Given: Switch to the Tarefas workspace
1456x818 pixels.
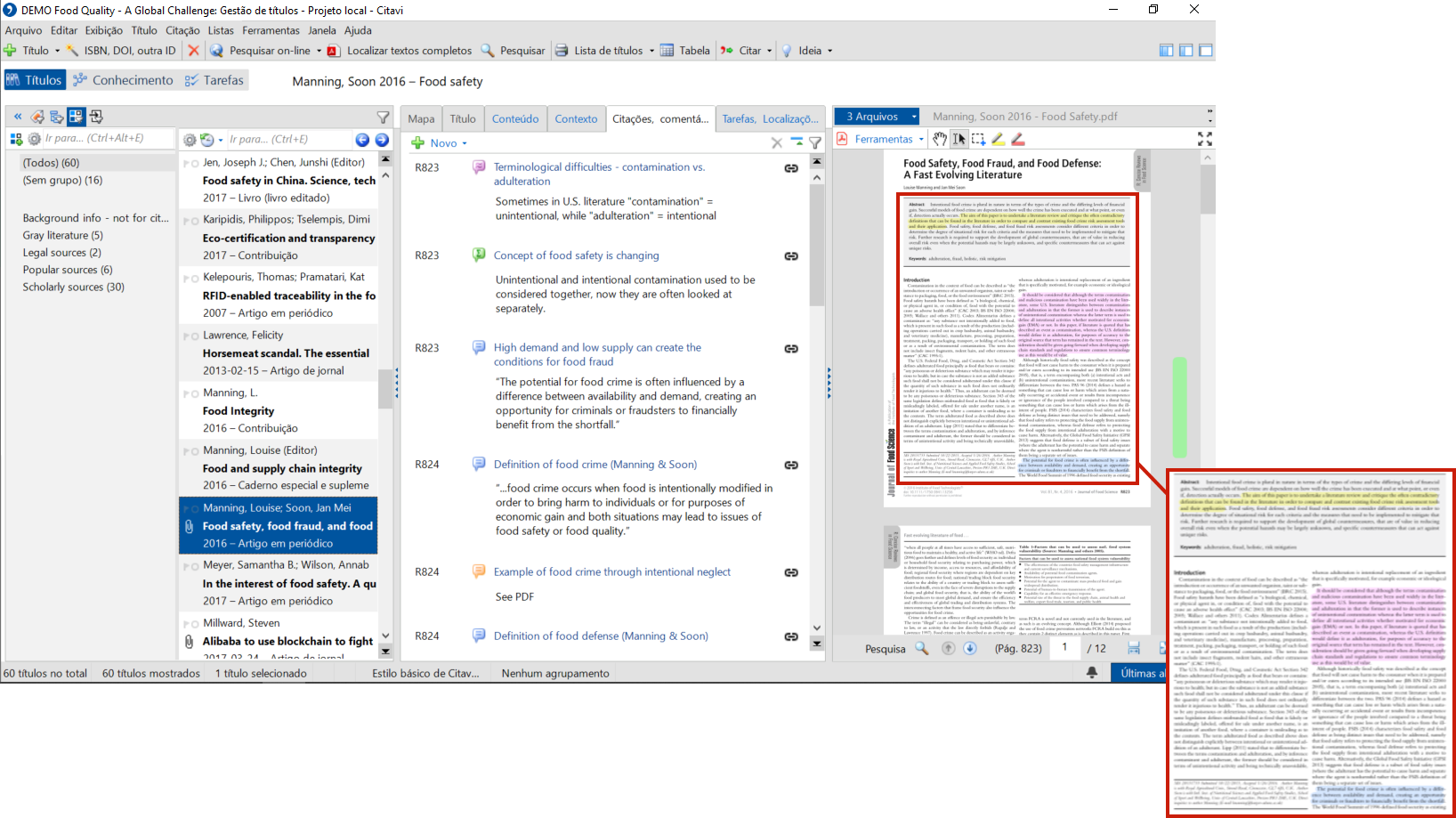Looking at the screenshot, I should tap(214, 80).
